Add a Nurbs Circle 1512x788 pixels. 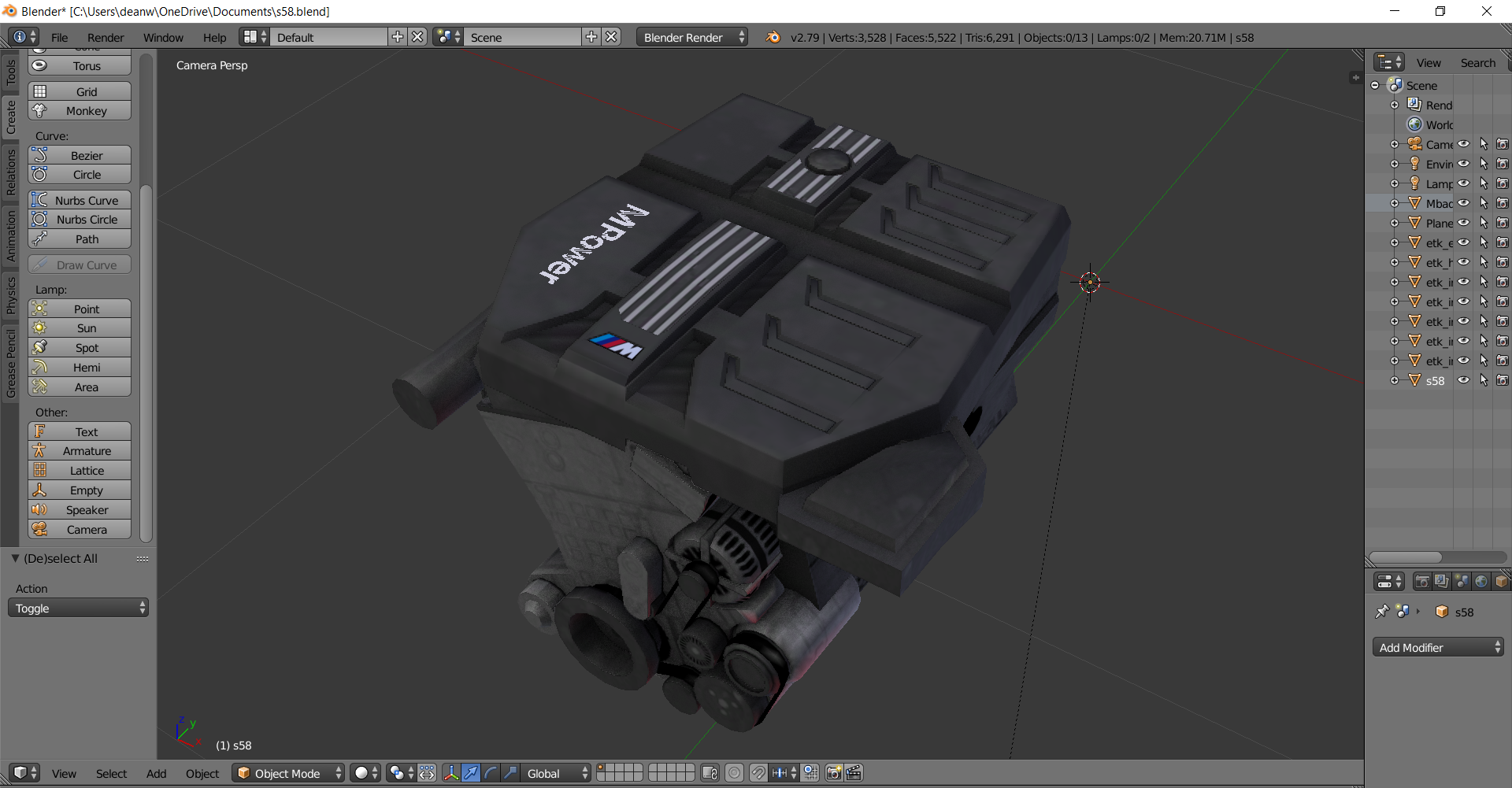click(x=80, y=220)
